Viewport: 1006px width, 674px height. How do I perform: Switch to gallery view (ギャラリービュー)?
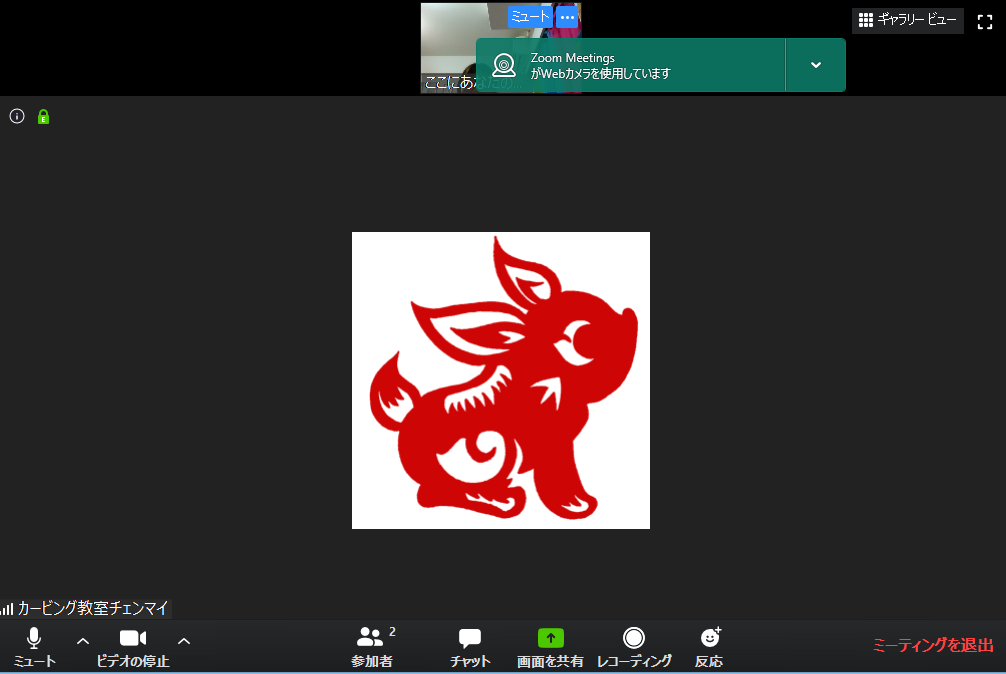click(x=908, y=20)
